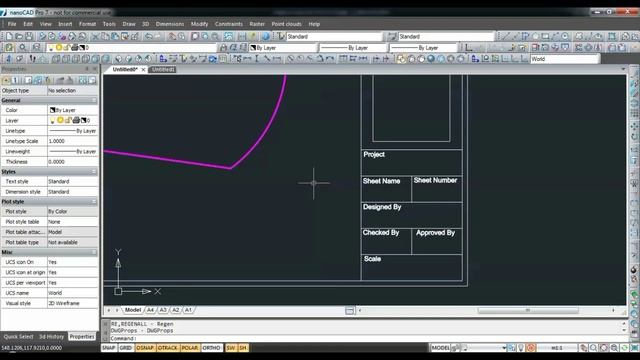Screen dimensions: 640x360
Task: Open the layer selection dropdown in toolbar
Action: point(131,48)
